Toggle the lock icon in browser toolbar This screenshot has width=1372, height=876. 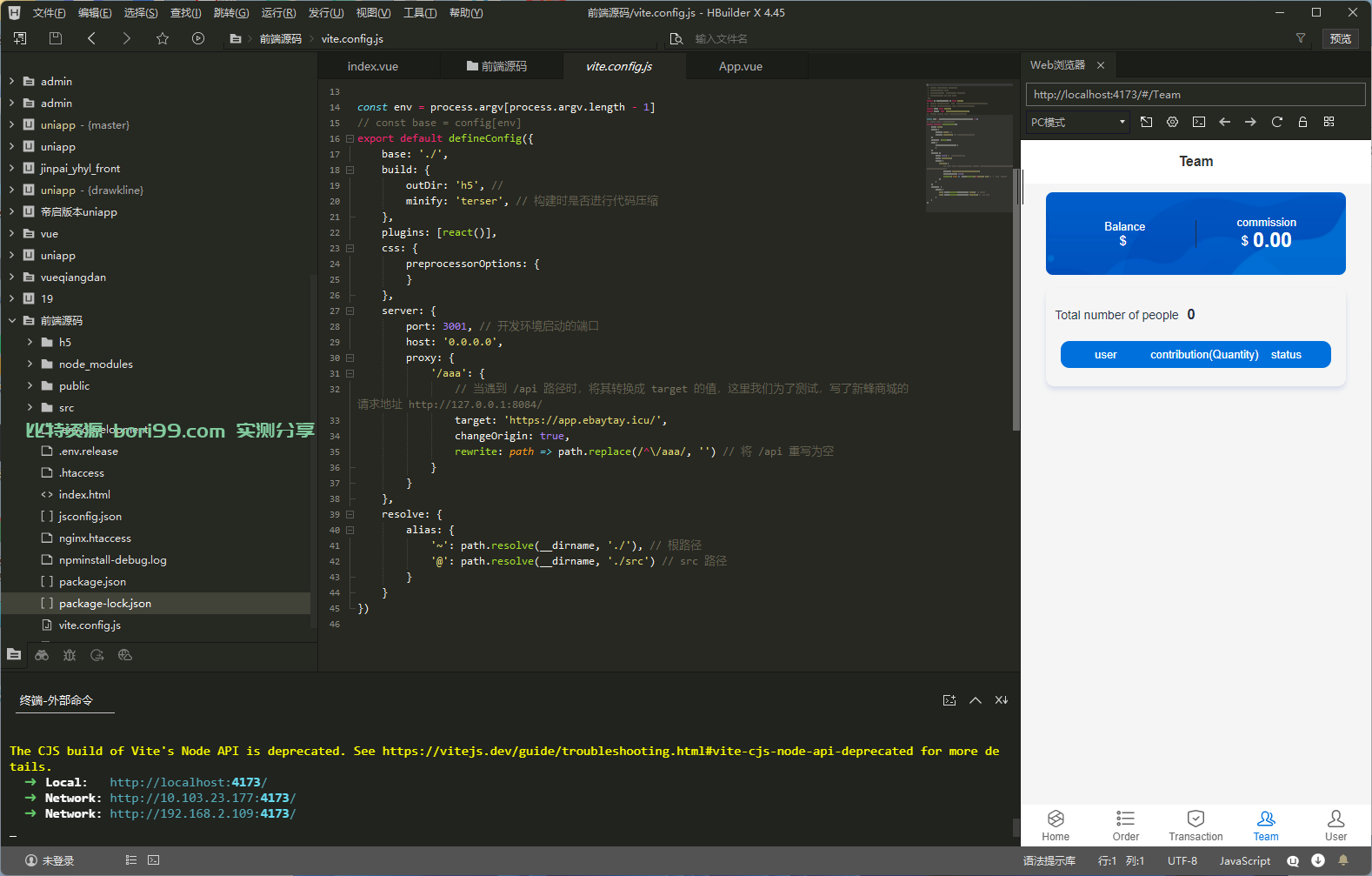click(x=1303, y=122)
